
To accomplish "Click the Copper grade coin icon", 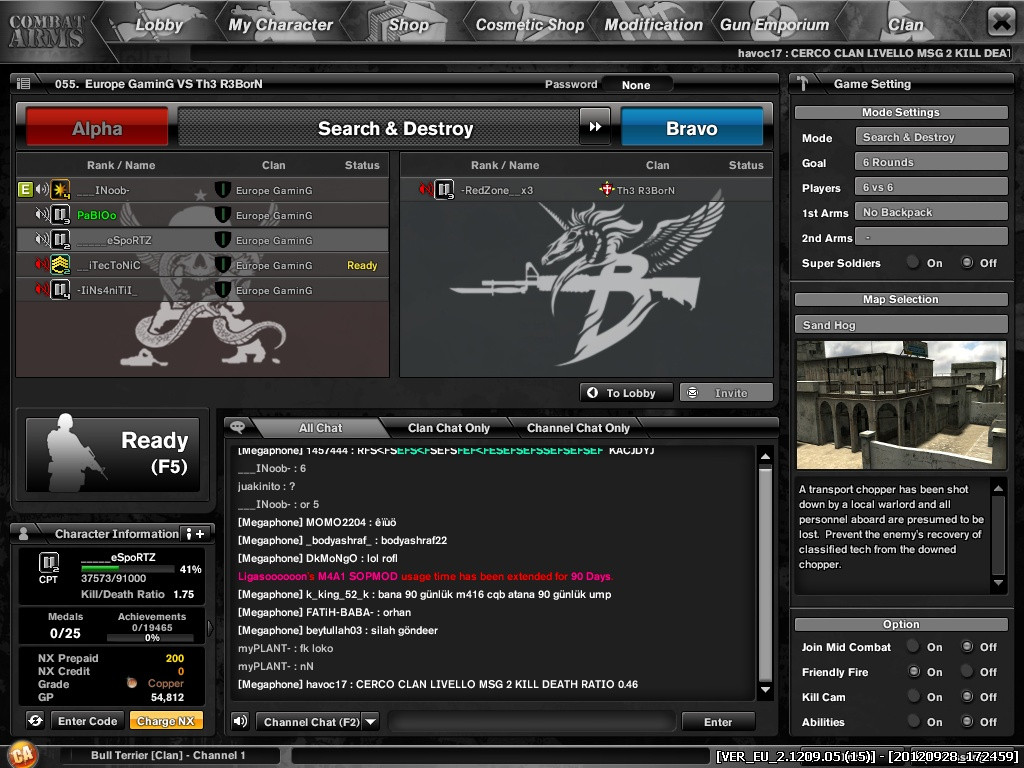I will (x=132, y=682).
